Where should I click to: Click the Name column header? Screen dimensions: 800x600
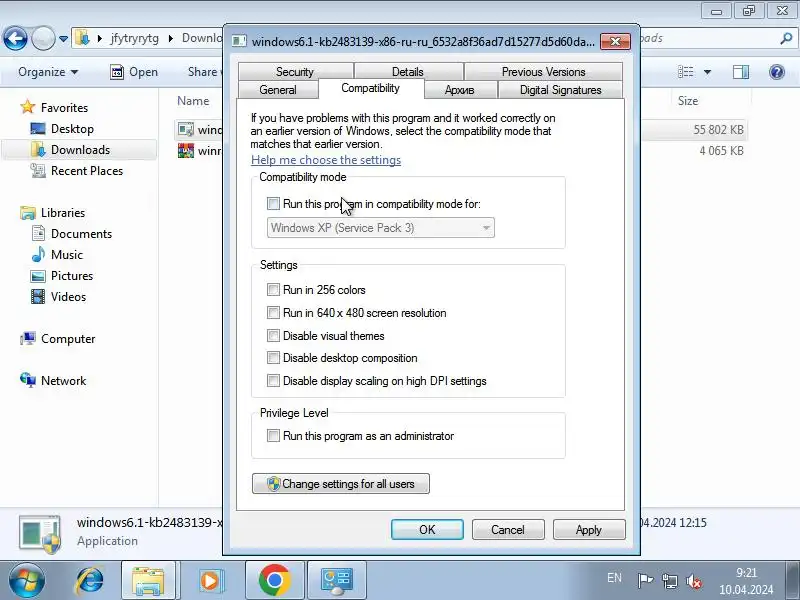193,101
